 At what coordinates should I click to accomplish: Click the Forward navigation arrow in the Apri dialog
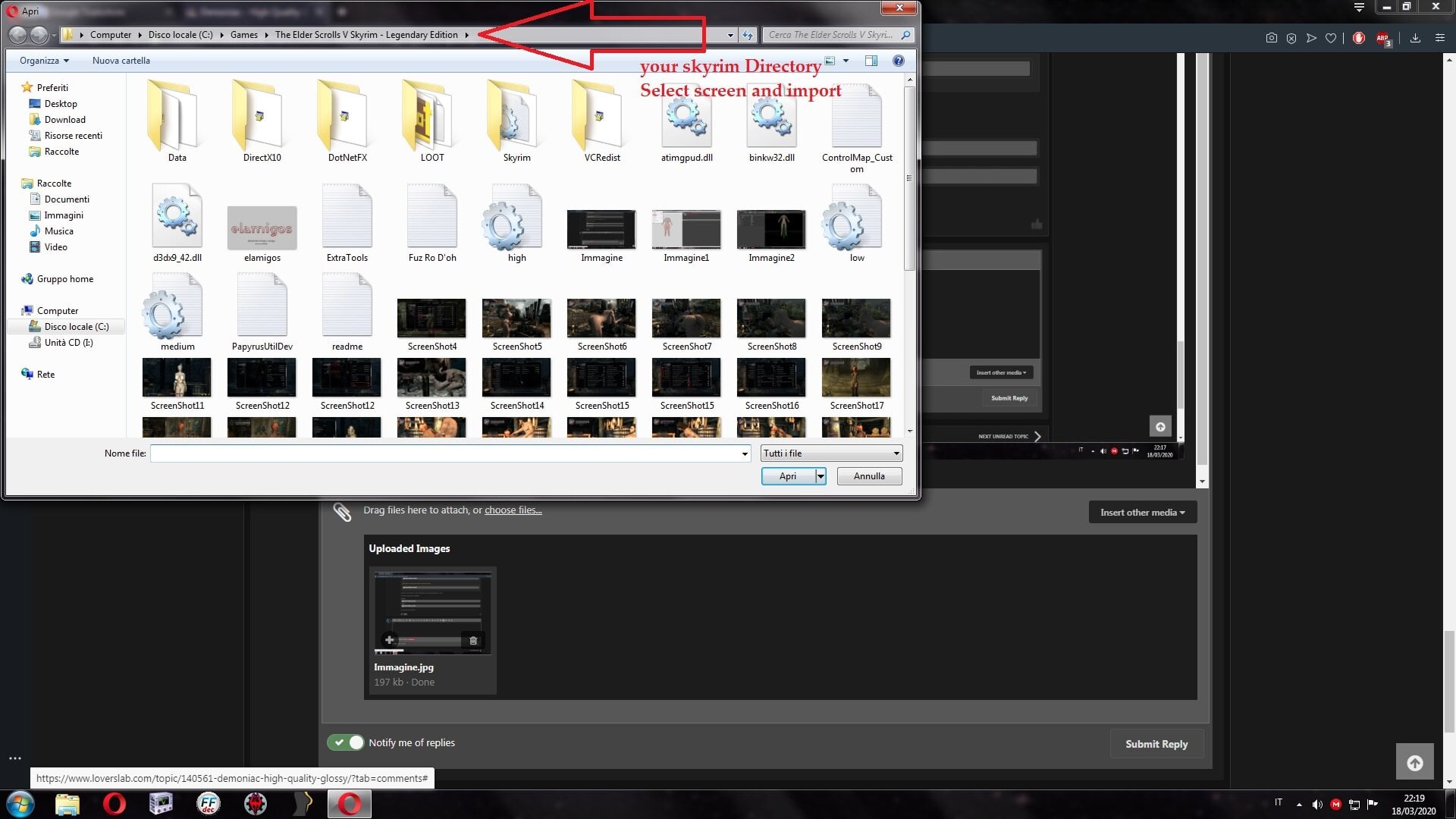pyautogui.click(x=39, y=35)
